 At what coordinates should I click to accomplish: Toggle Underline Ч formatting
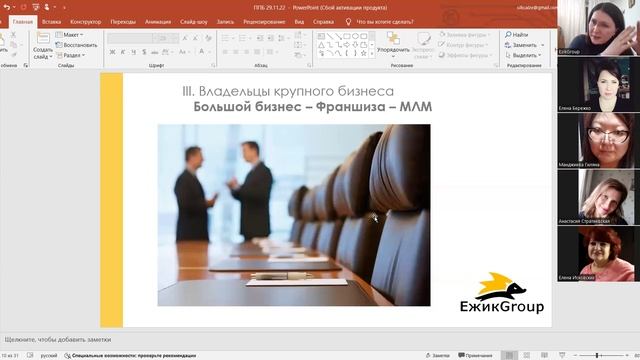pyautogui.click(x=133, y=52)
